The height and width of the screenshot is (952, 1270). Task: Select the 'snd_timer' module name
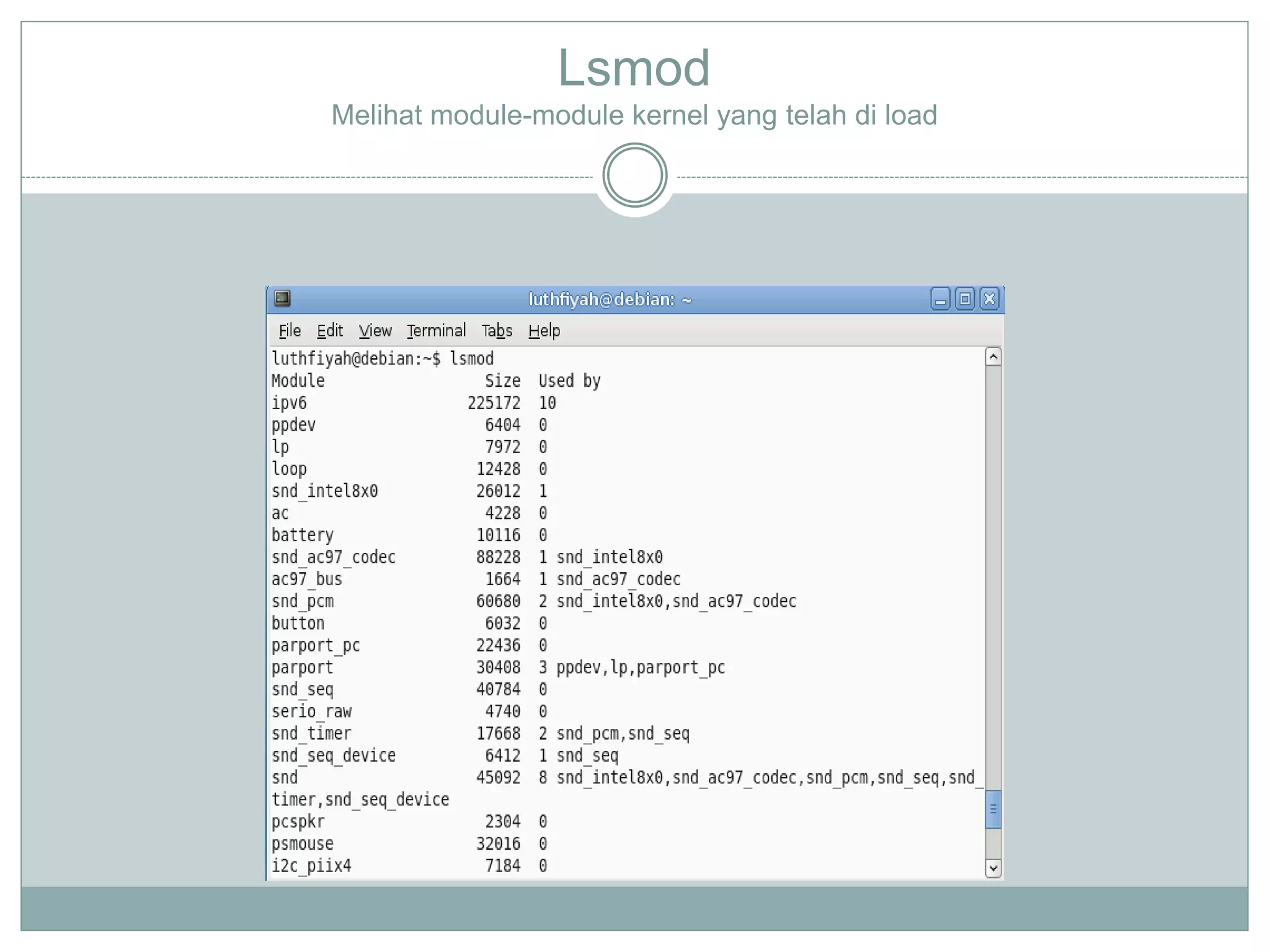[312, 734]
